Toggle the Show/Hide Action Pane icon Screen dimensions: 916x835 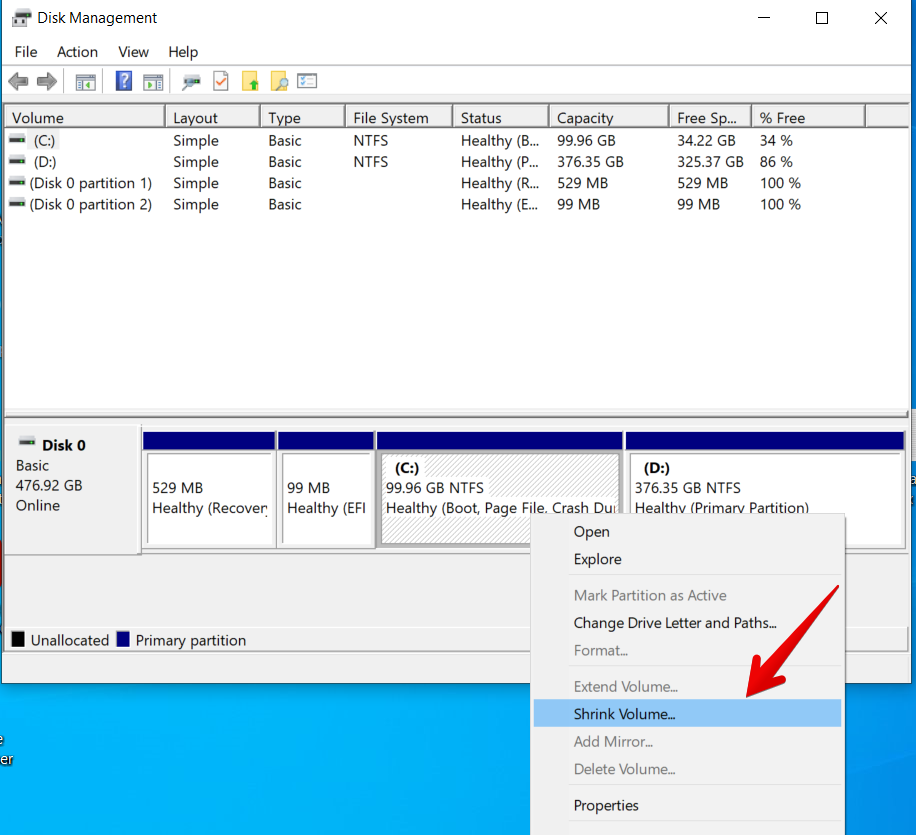pyautogui.click(x=153, y=82)
